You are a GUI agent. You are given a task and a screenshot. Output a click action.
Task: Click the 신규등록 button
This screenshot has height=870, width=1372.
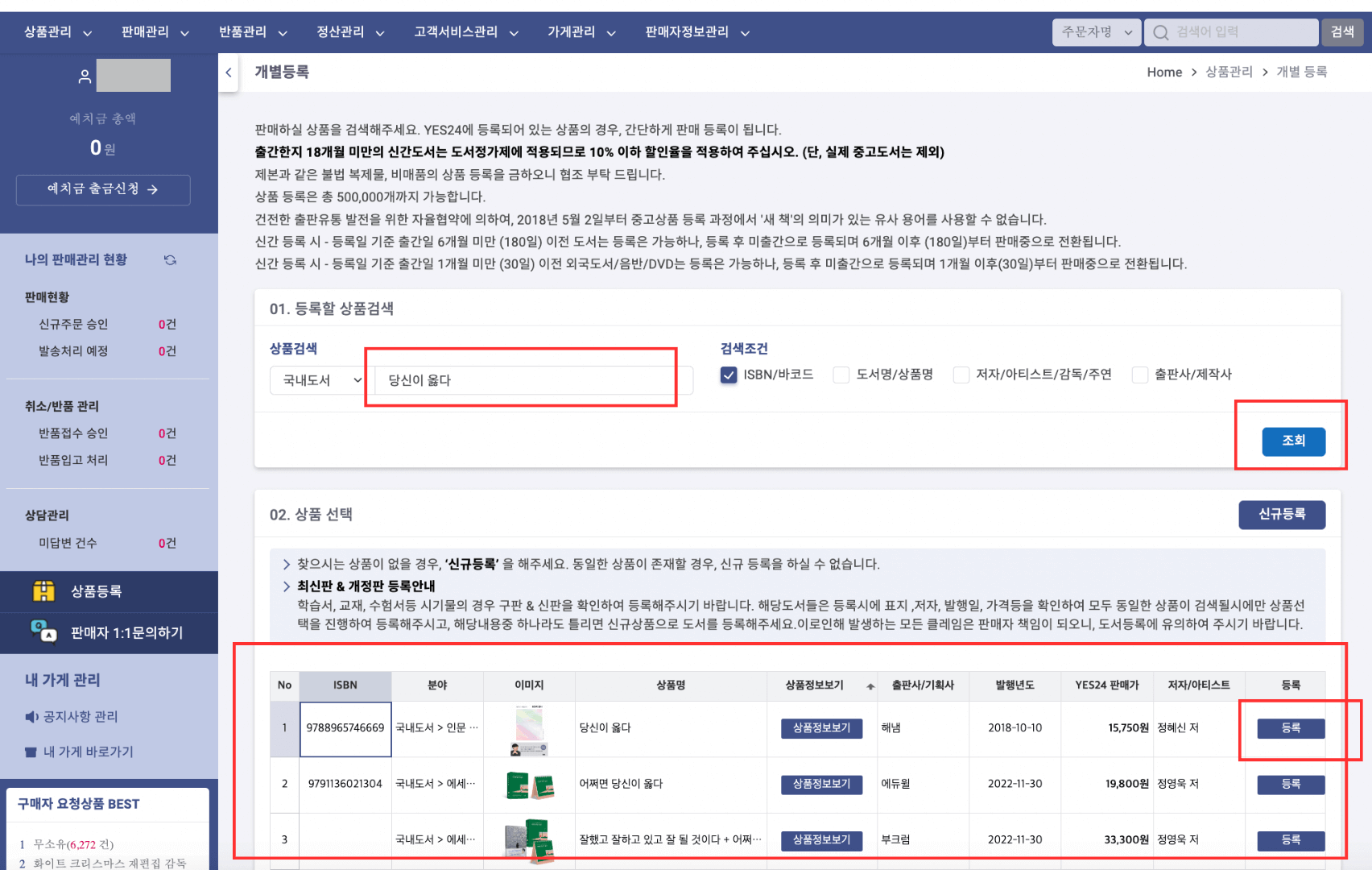pyautogui.click(x=1282, y=515)
